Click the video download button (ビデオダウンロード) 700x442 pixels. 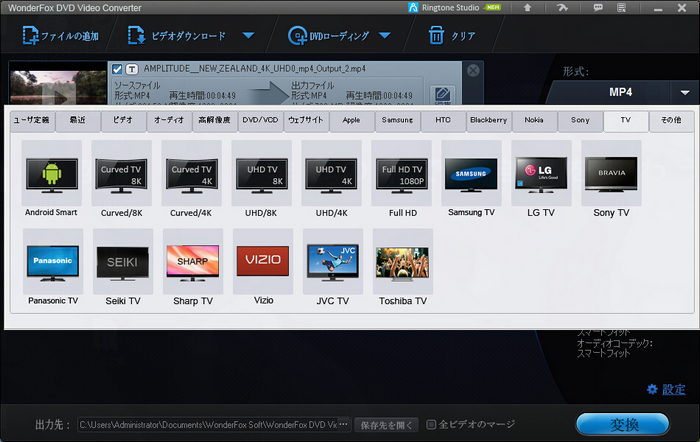click(x=177, y=36)
